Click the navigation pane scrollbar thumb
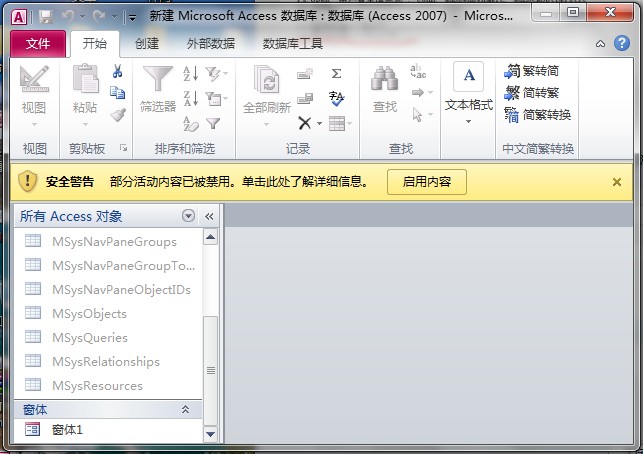This screenshot has height=454, width=643. [x=210, y=371]
